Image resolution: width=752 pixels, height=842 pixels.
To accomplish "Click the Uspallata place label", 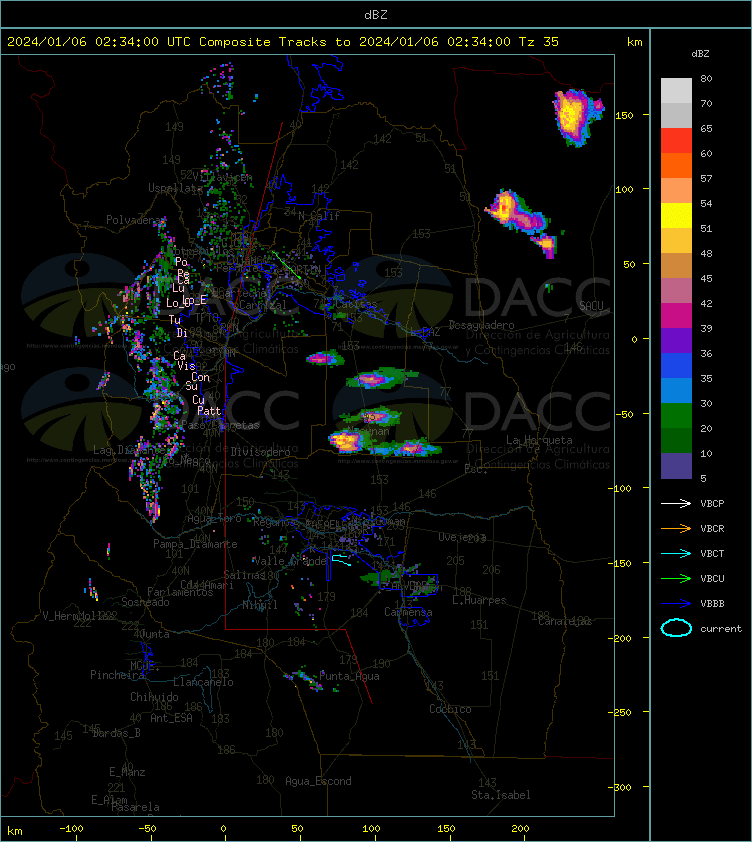I will [175, 188].
